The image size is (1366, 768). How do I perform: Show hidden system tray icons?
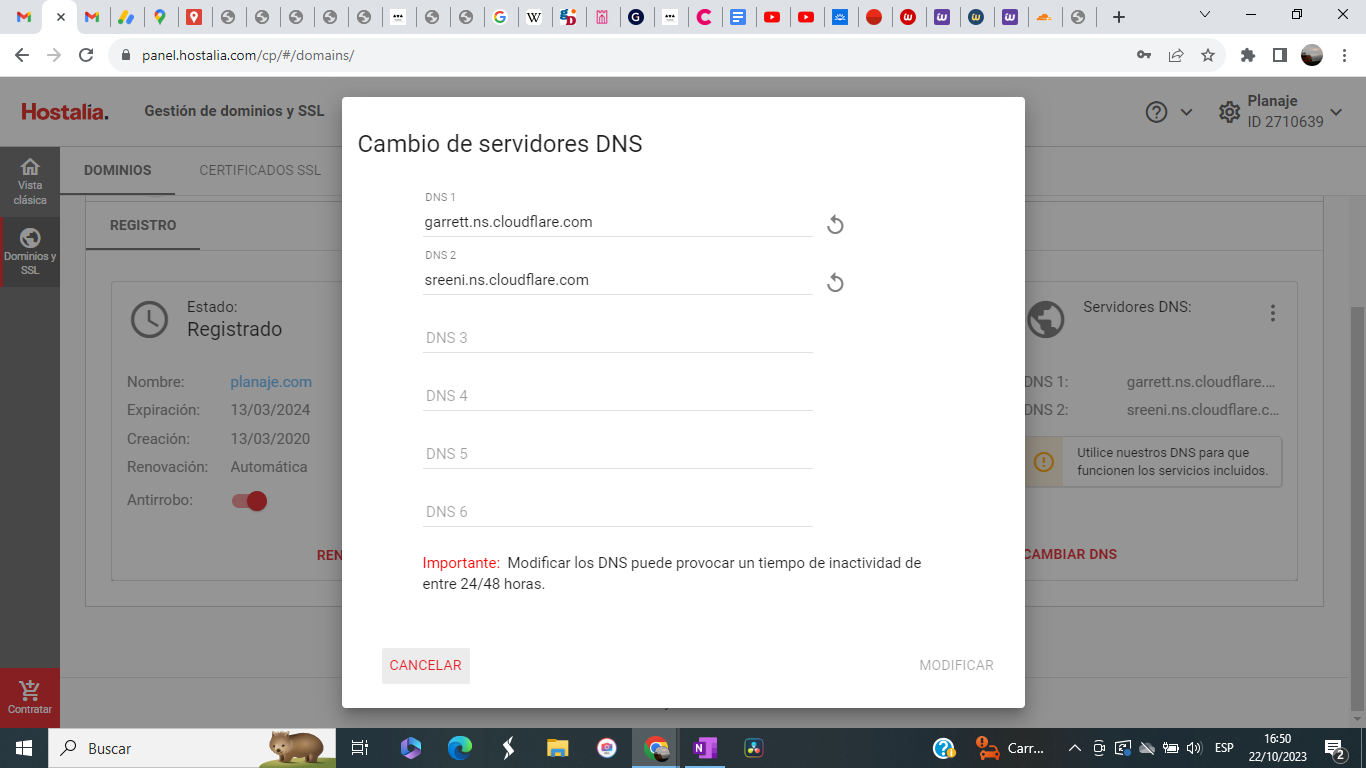tap(1075, 748)
